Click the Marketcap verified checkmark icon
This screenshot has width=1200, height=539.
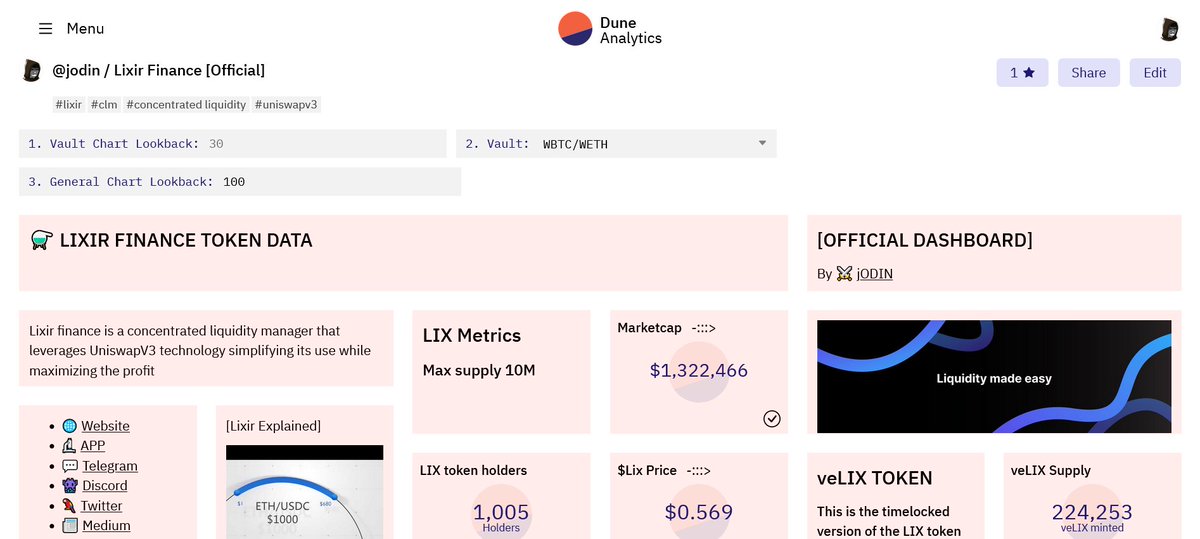tap(772, 418)
